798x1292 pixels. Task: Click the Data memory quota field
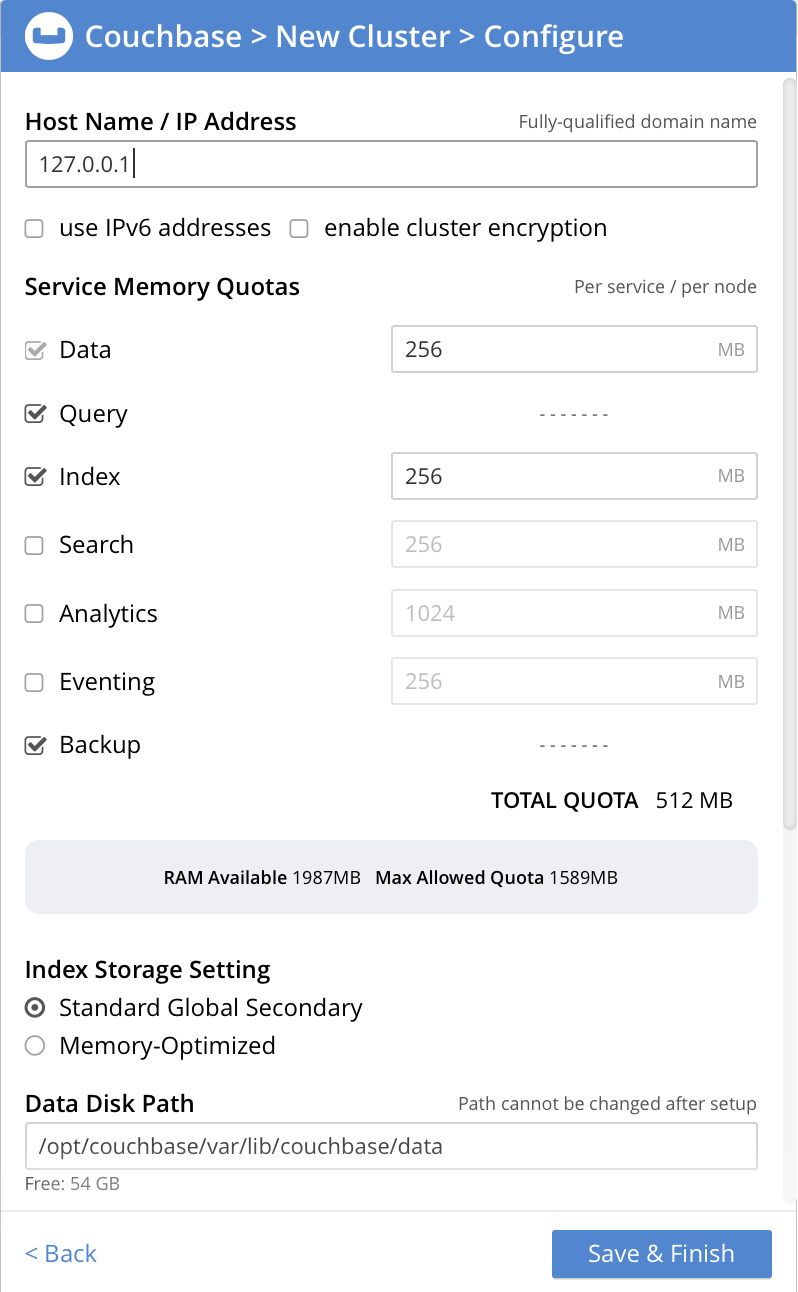tap(574, 349)
